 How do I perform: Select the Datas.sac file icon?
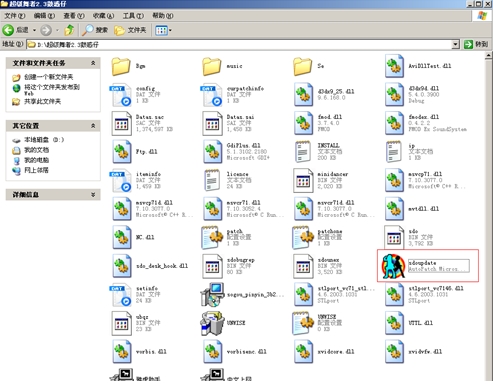coord(121,123)
